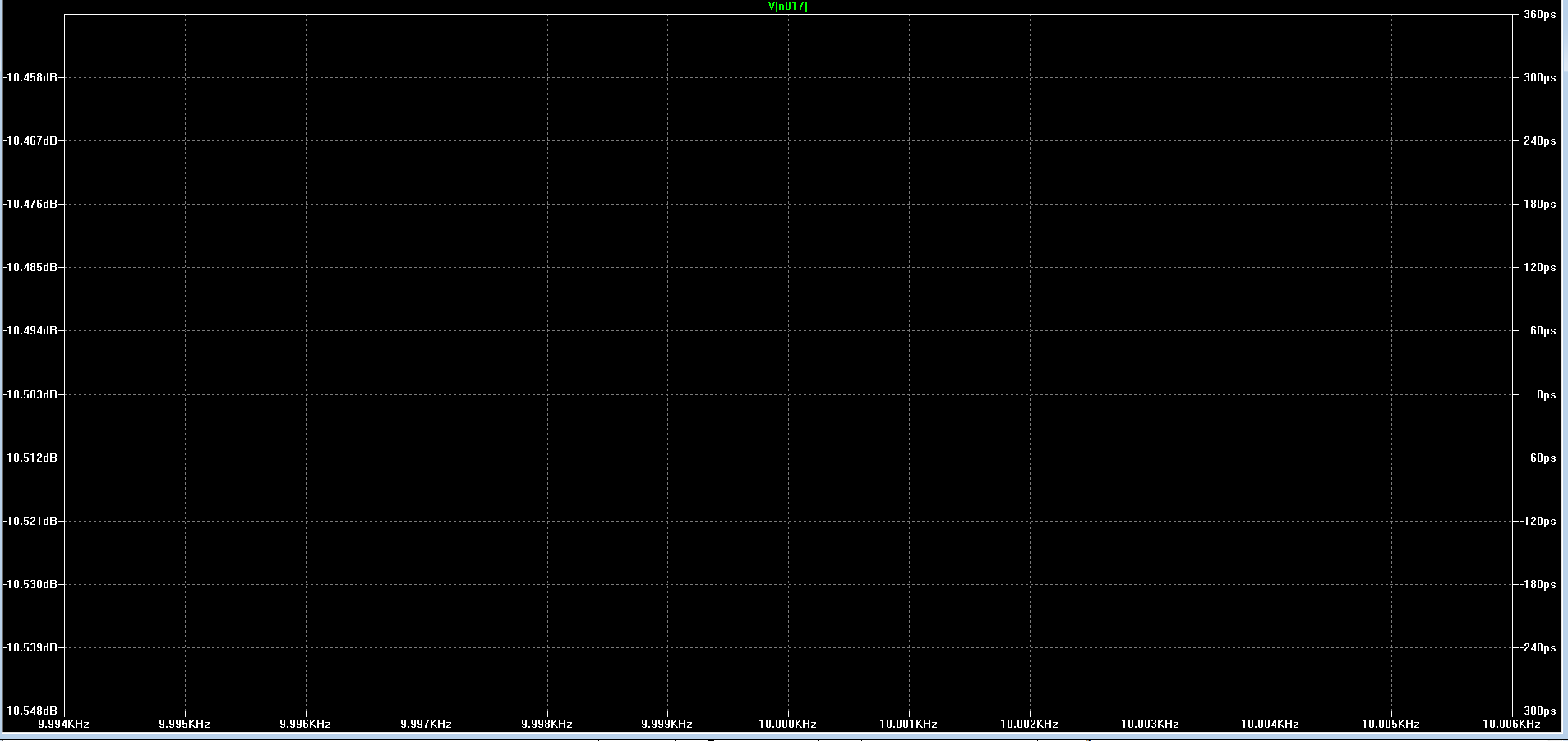The height and width of the screenshot is (741, 1568).
Task: Select the -180ps right axis label
Action: click(1538, 584)
